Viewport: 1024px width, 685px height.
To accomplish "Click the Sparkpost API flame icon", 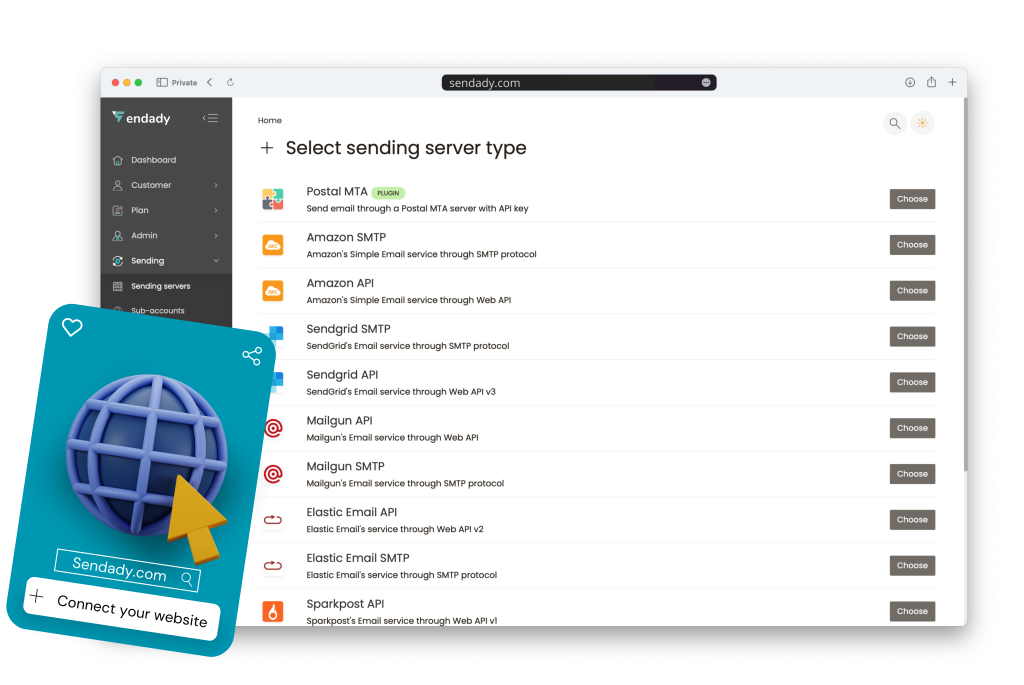I will [x=273, y=611].
